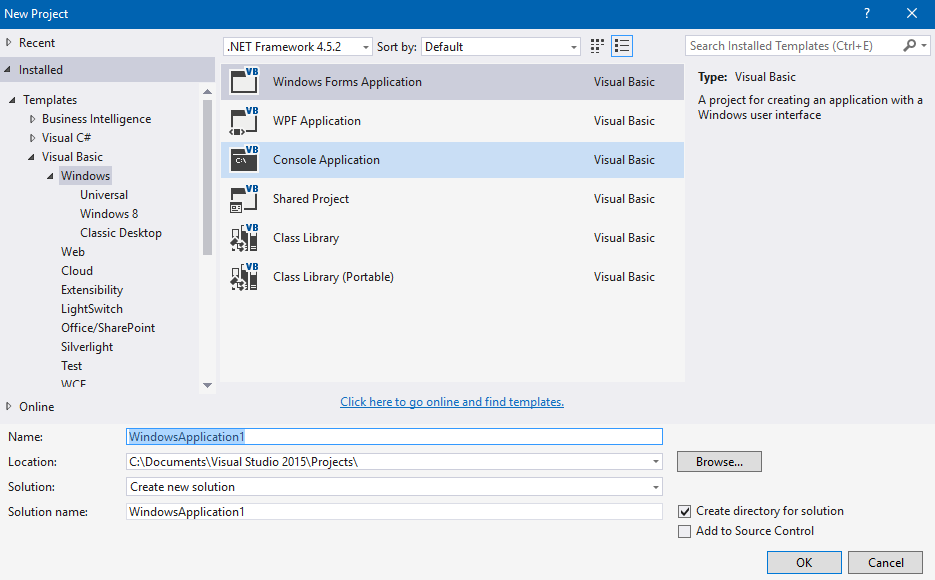Collapse the Installed section
This screenshot has width=935, height=580.
pyautogui.click(x=8, y=70)
